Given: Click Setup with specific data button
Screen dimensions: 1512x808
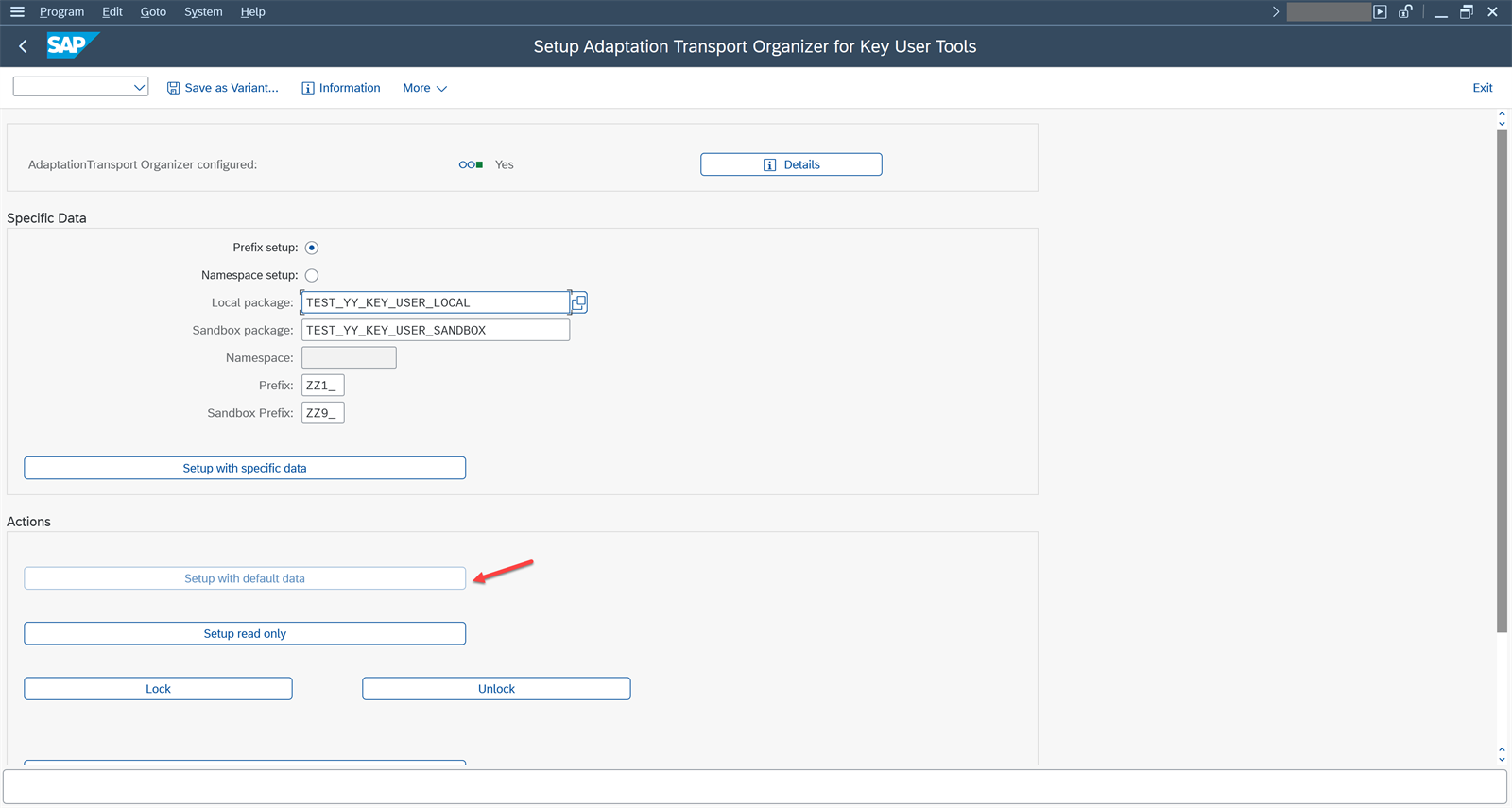Looking at the screenshot, I should click(x=245, y=468).
